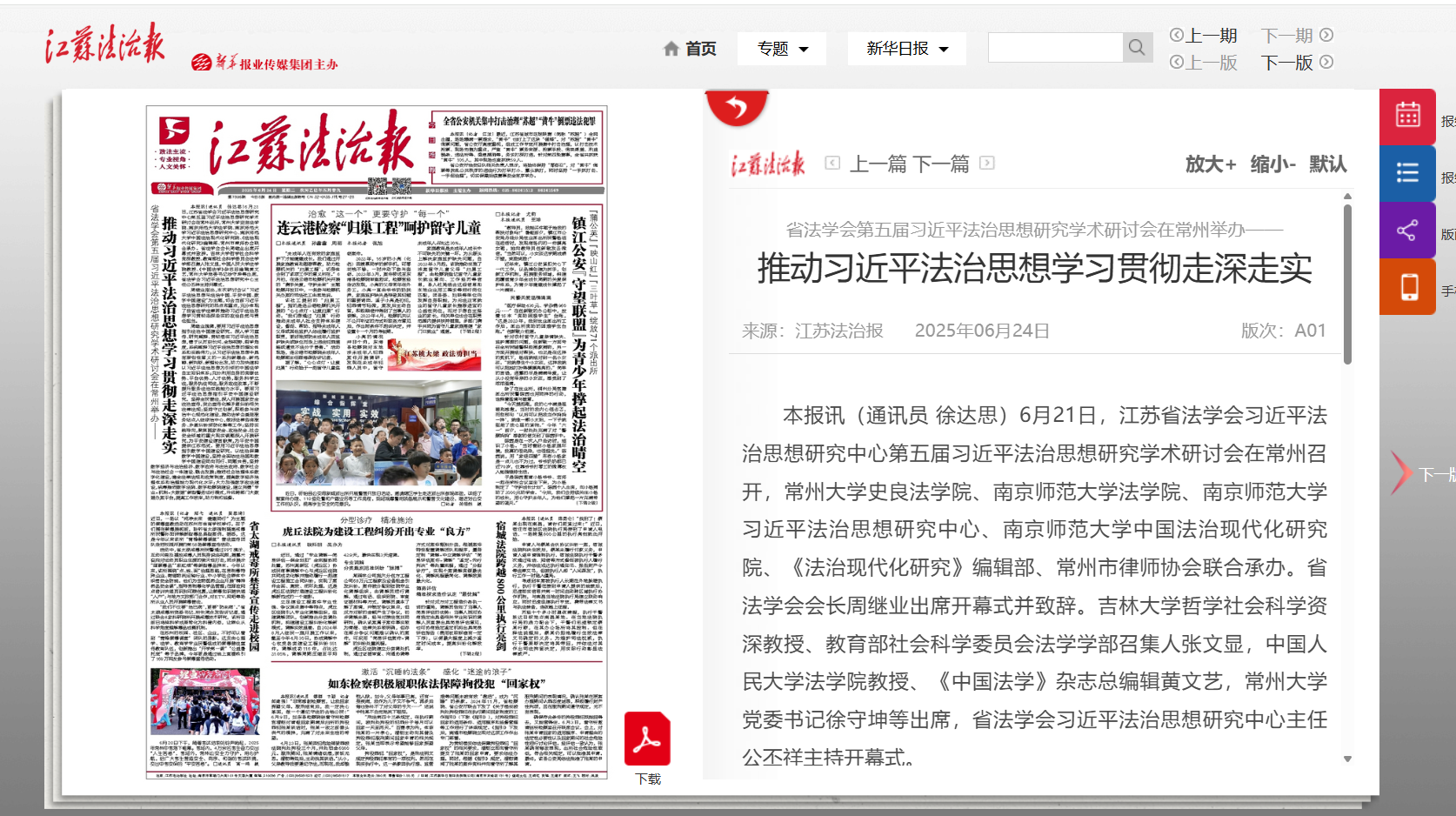Click the orange mobile phone sidebar icon

[x=1407, y=286]
